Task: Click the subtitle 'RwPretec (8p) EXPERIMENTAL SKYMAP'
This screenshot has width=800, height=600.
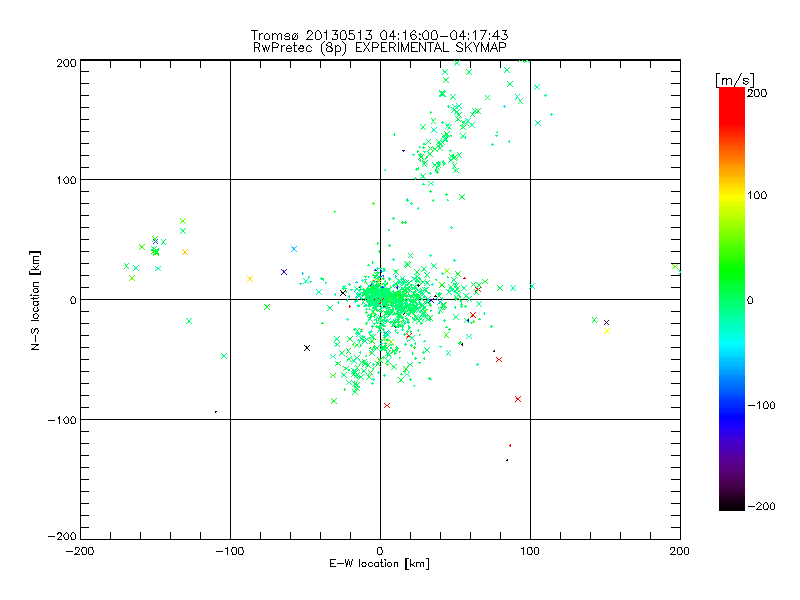Action: click(380, 48)
